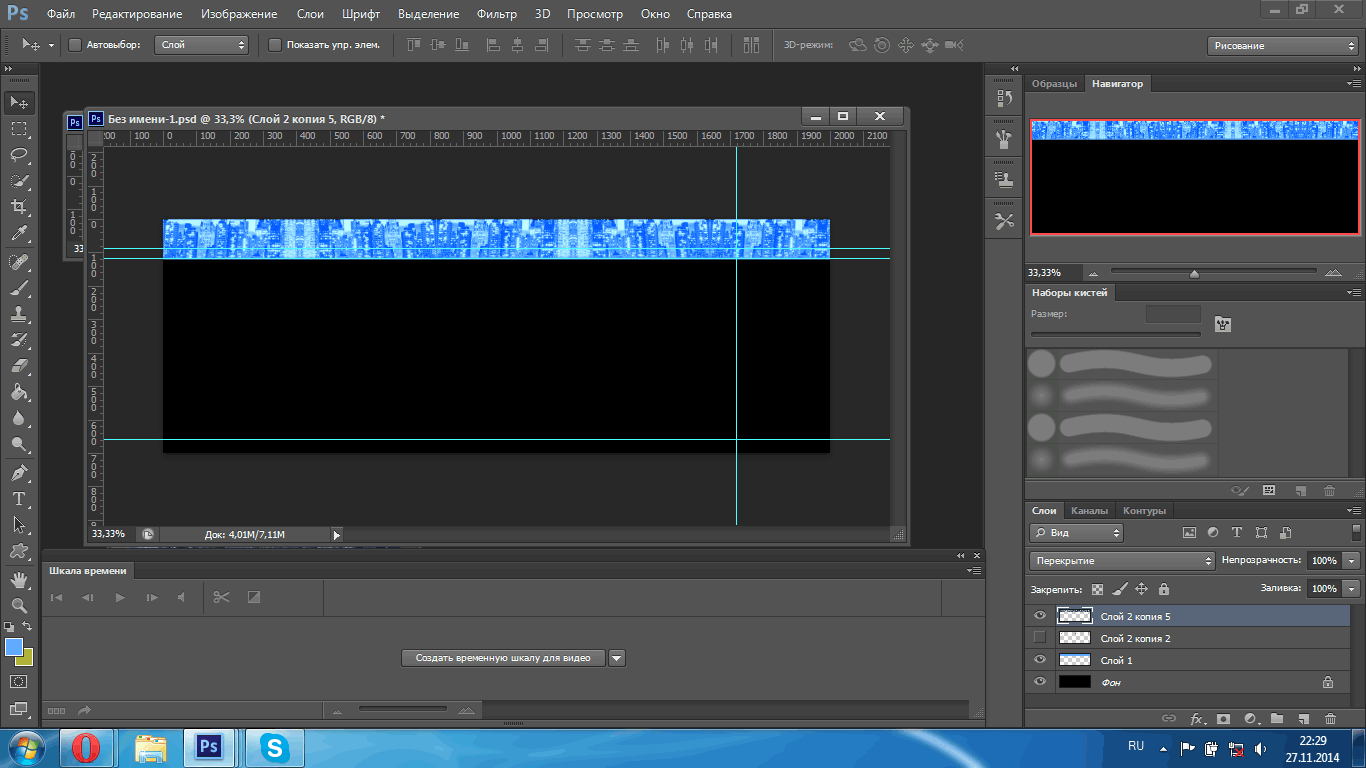Expand the Непрозрачность opacity dropdown arrow
The width and height of the screenshot is (1366, 768).
click(x=1352, y=561)
